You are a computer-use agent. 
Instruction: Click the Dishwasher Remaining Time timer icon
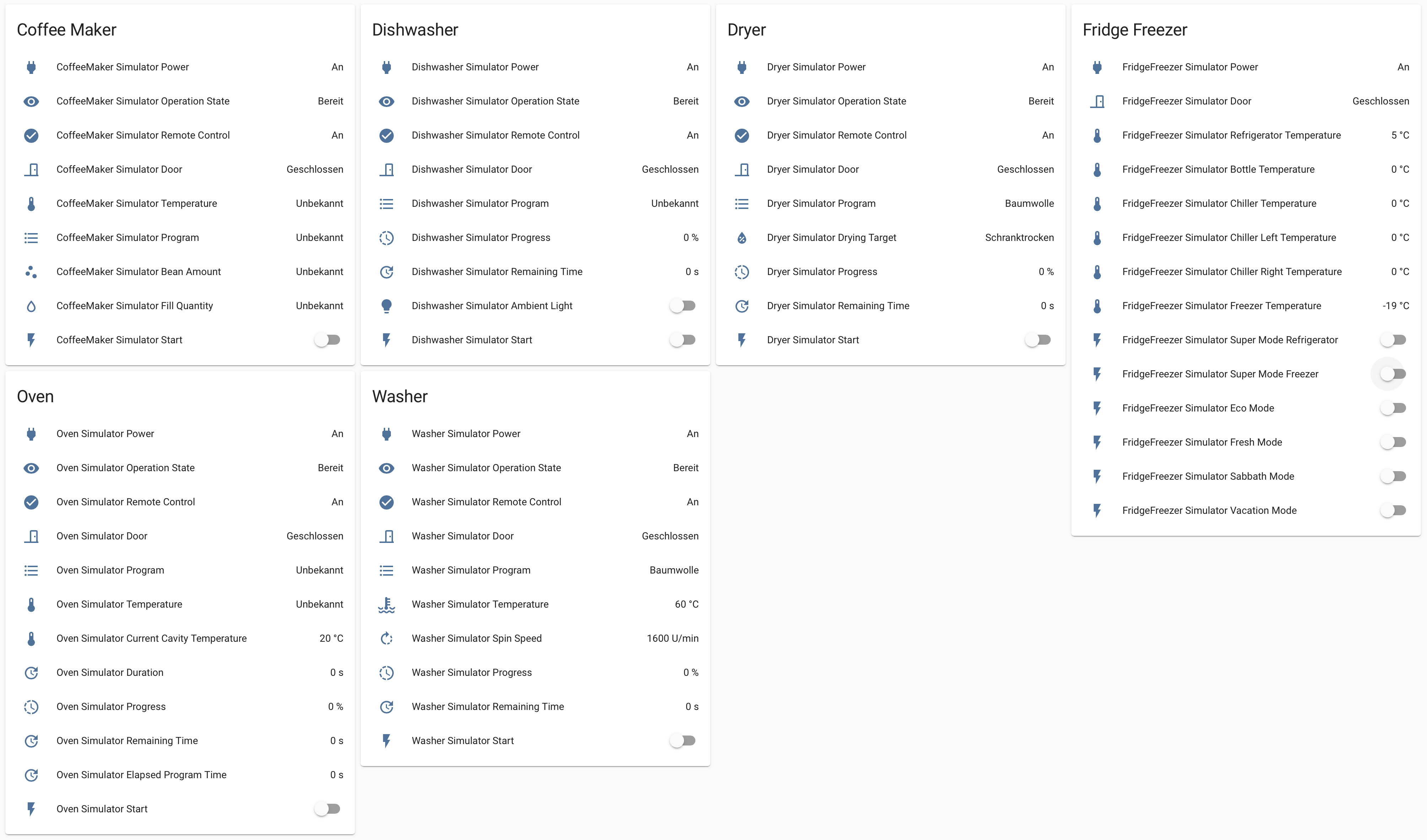386,272
